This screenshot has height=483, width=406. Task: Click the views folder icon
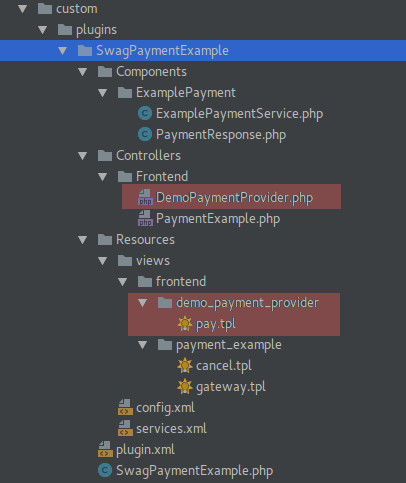125,261
